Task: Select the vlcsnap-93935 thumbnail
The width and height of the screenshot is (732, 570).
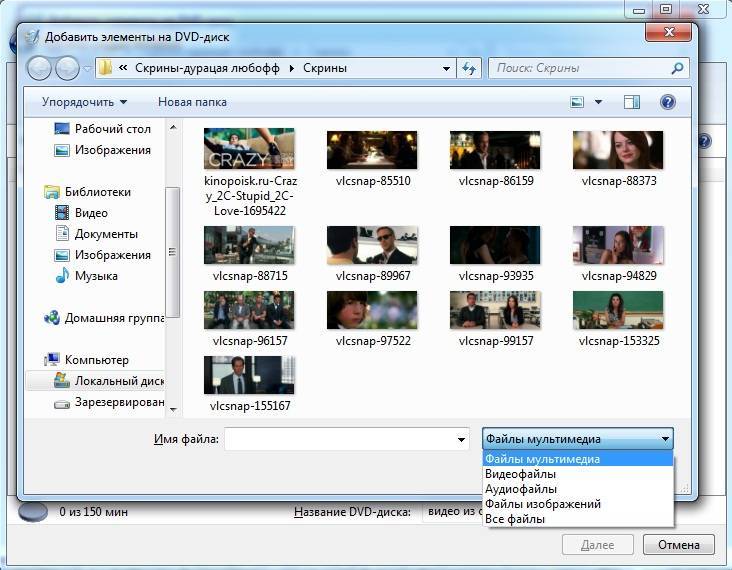Action: 495,245
